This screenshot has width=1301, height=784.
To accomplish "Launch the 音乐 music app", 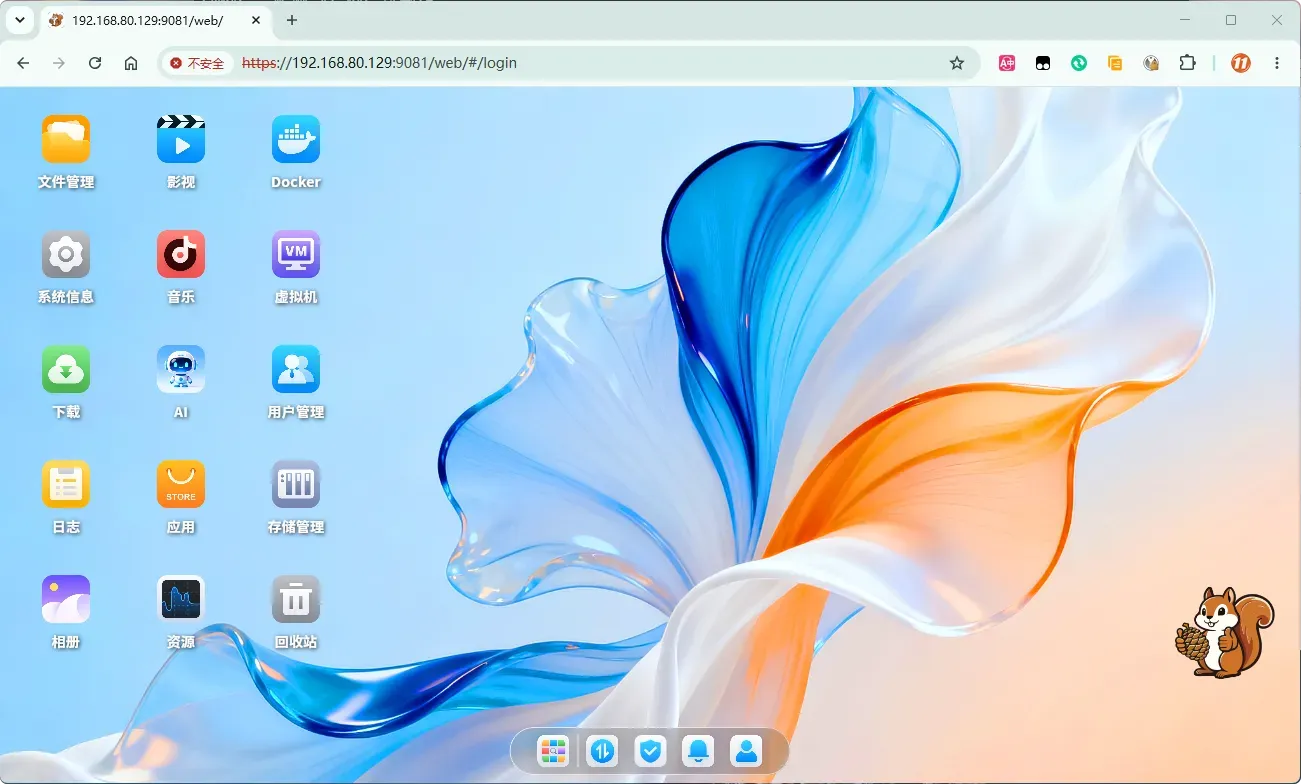I will (181, 254).
